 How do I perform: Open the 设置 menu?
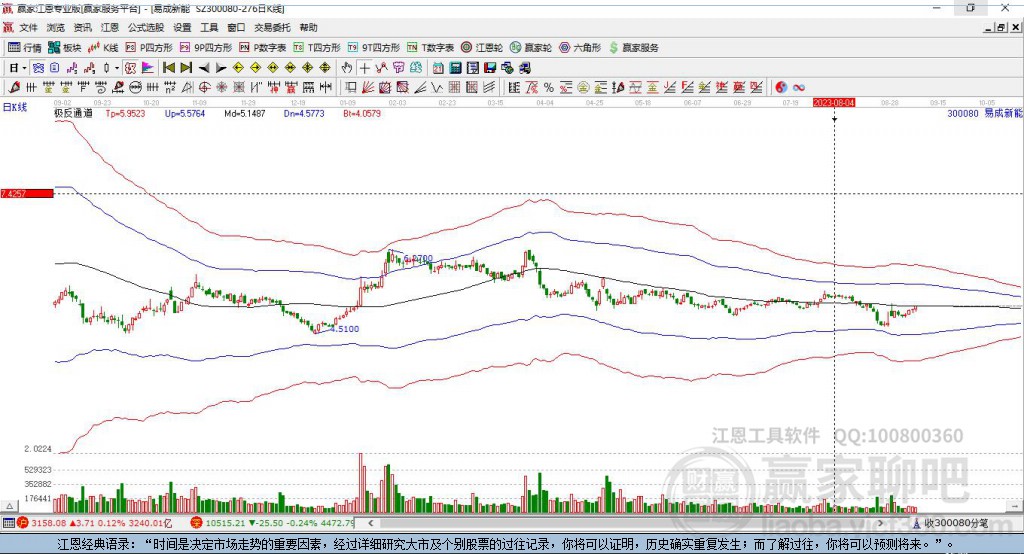[182, 27]
